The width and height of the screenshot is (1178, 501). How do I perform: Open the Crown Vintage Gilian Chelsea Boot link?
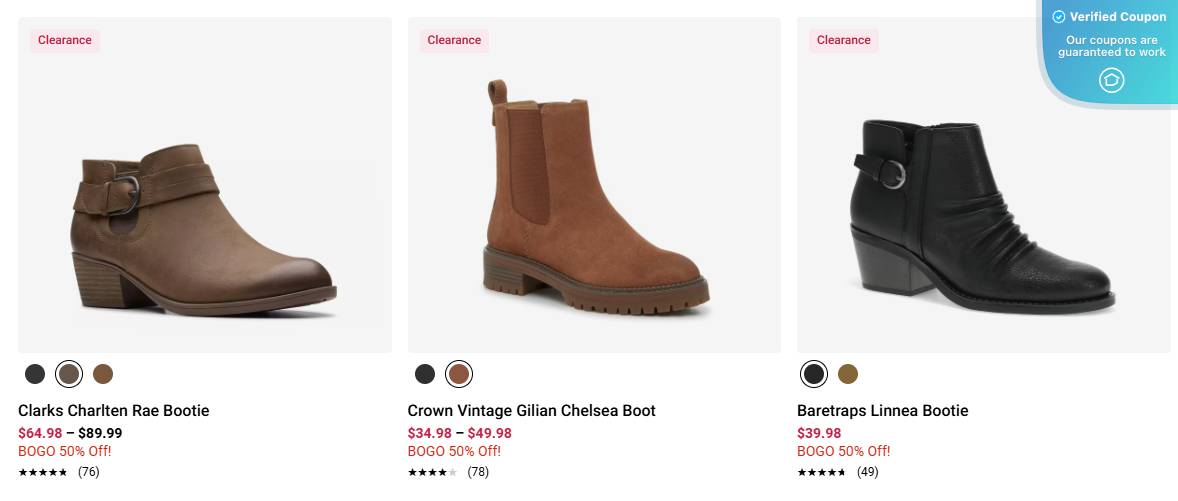(531, 411)
